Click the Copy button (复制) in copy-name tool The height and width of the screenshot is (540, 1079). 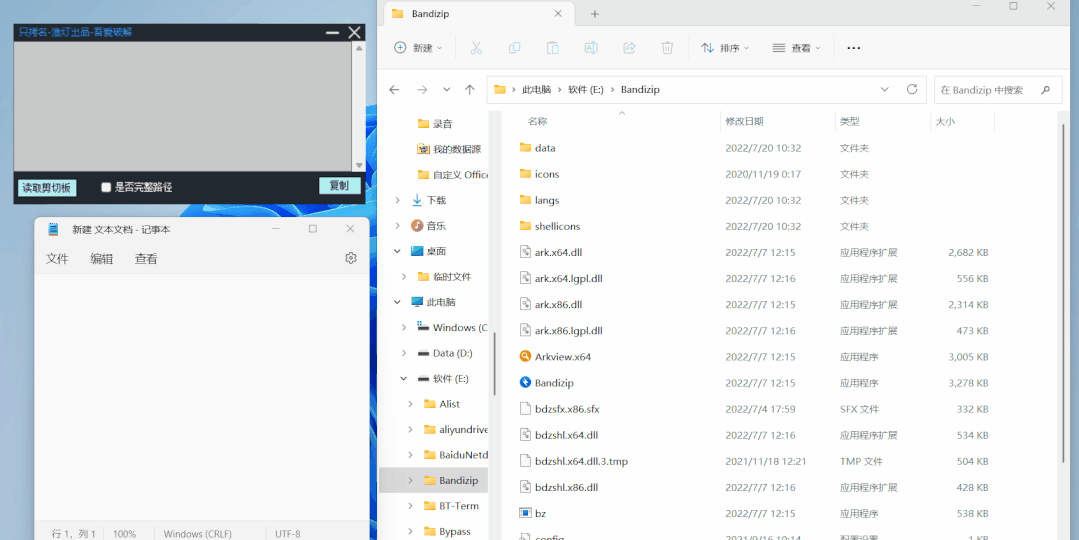point(339,186)
